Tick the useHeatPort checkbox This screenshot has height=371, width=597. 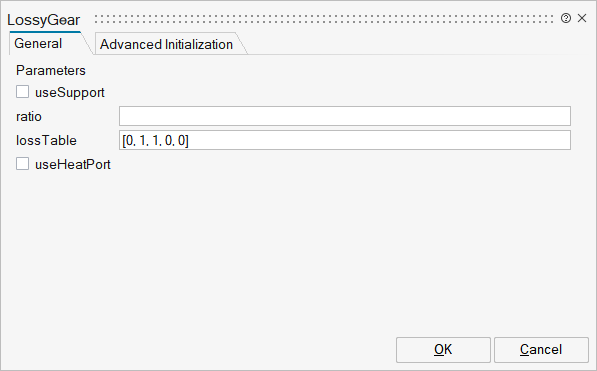point(22,164)
